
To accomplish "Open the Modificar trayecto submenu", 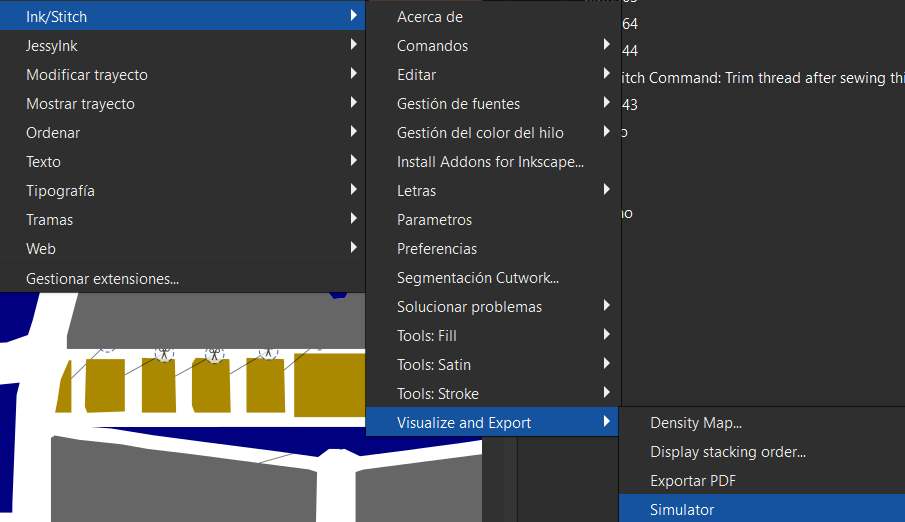I will pos(182,74).
